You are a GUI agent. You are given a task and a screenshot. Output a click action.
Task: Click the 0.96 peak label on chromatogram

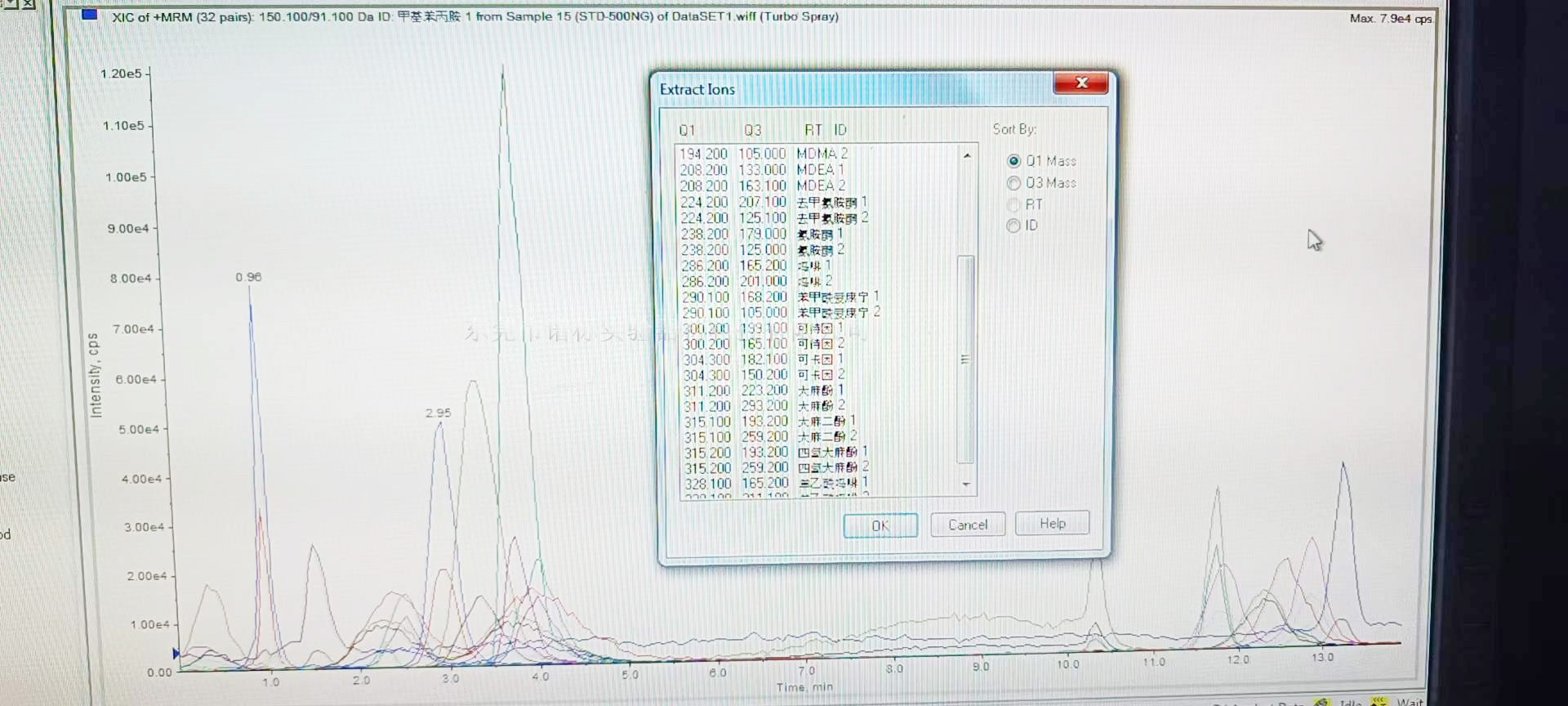[x=248, y=277]
